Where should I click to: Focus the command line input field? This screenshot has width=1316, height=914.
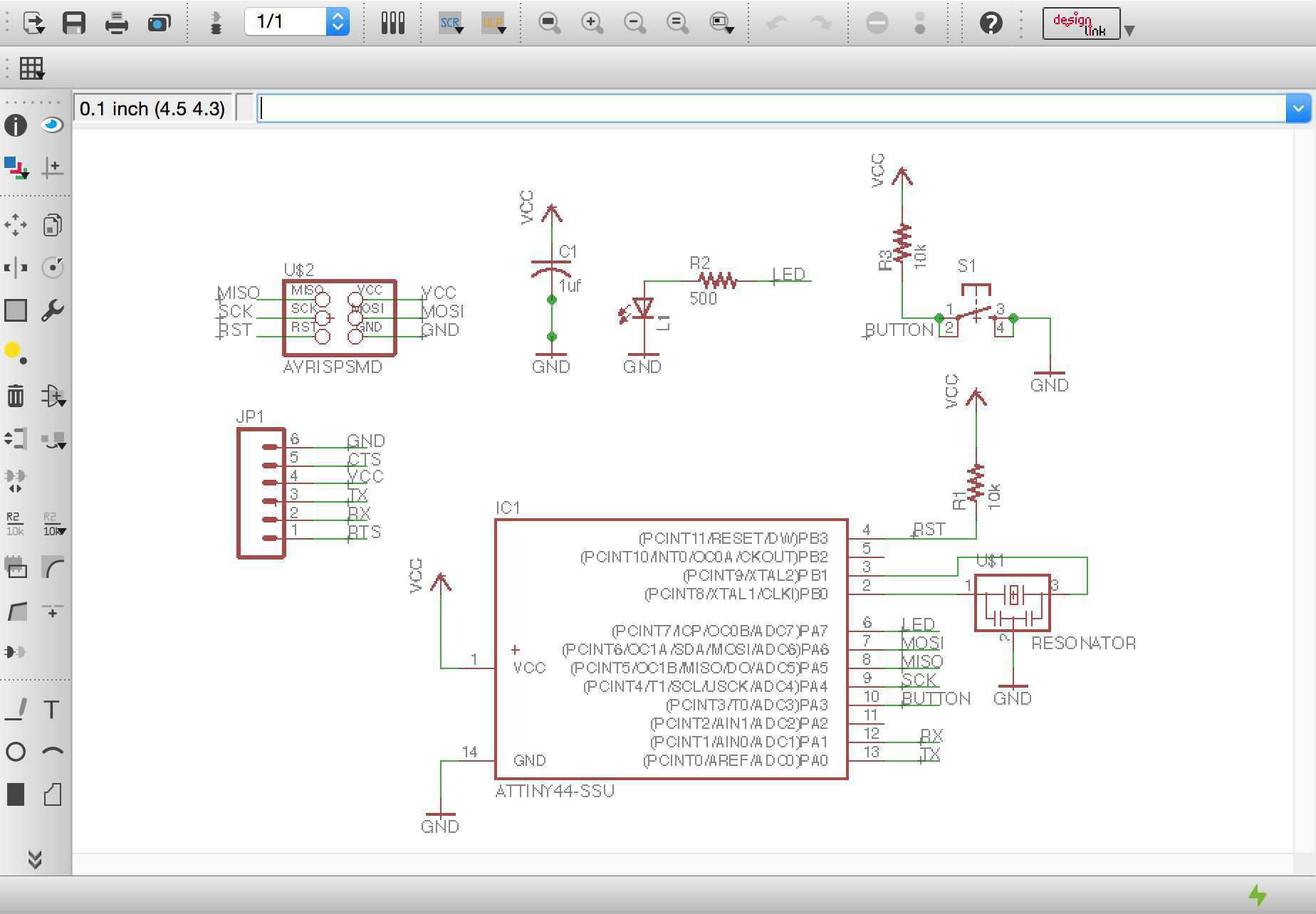point(772,108)
